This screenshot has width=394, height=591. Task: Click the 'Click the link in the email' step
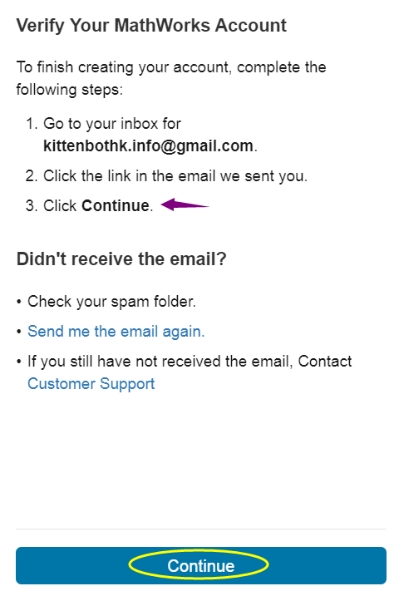point(175,176)
